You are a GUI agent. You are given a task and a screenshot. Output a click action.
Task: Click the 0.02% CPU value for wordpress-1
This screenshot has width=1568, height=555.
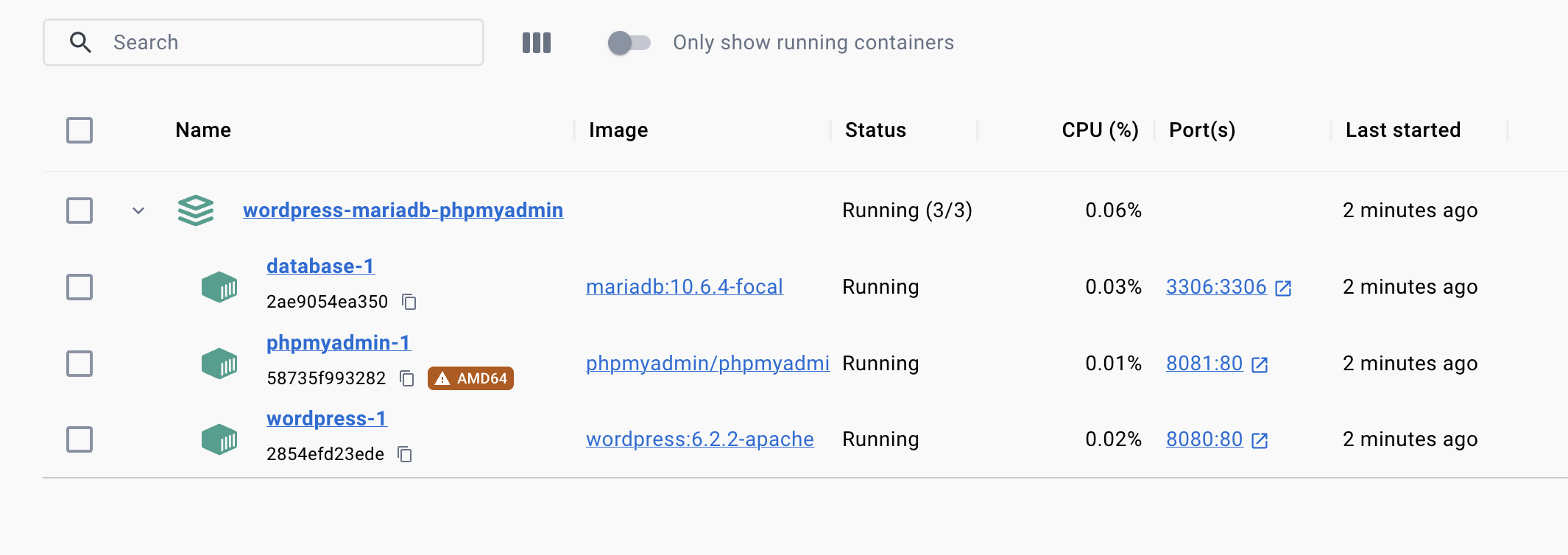(1113, 439)
